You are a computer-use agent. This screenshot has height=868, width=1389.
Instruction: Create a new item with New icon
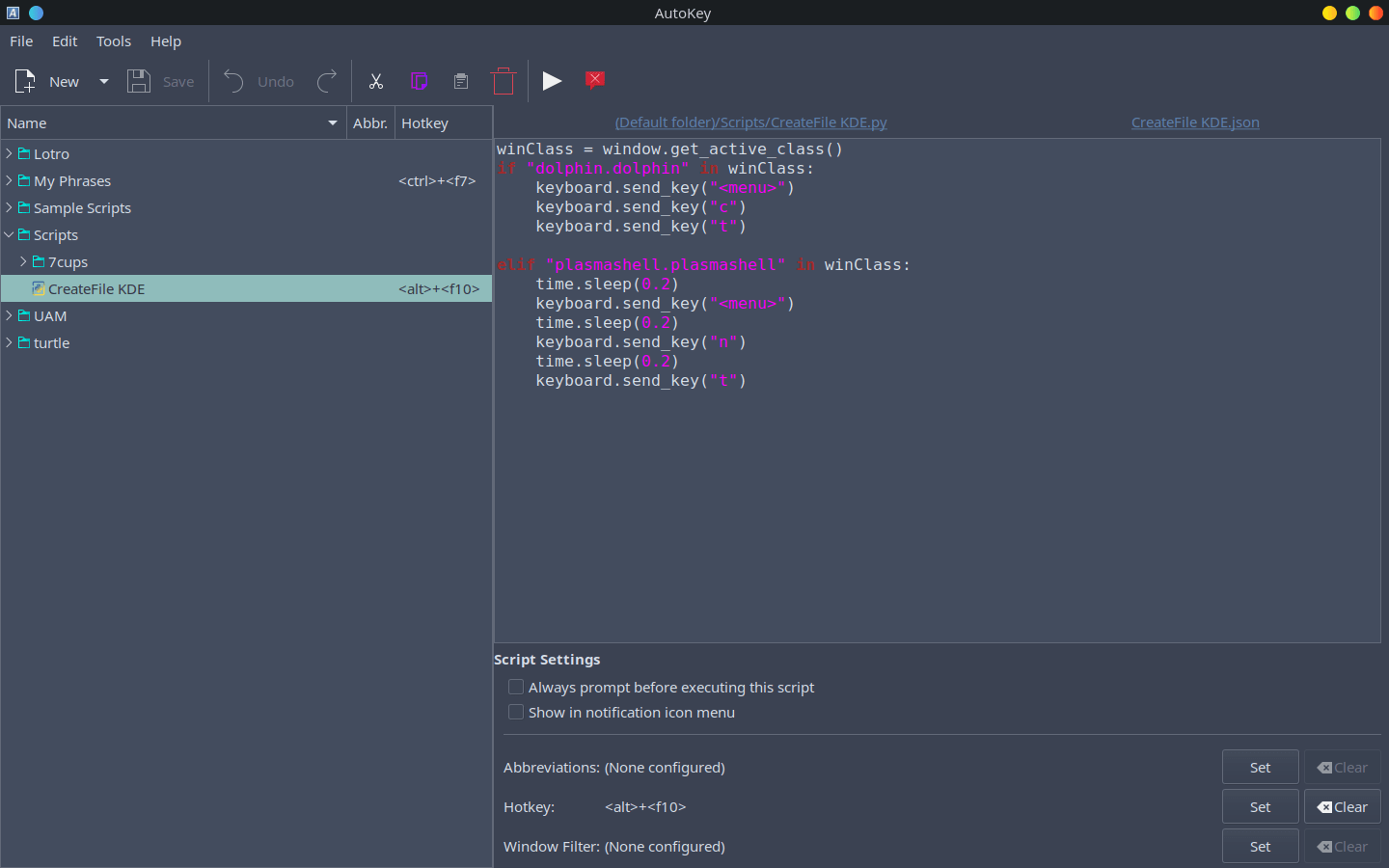(x=24, y=81)
